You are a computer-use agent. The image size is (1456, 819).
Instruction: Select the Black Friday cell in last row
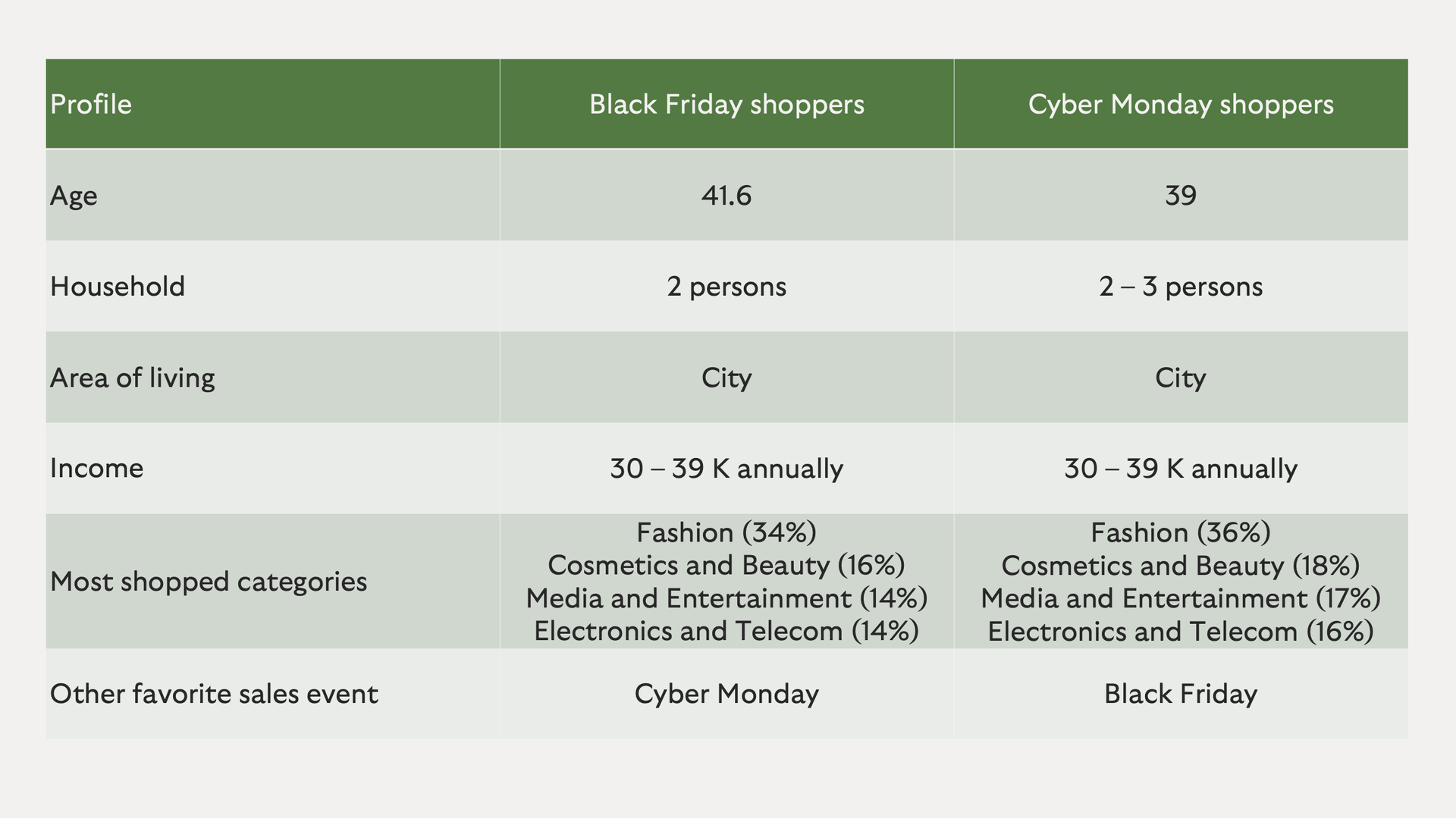pyautogui.click(x=1181, y=694)
